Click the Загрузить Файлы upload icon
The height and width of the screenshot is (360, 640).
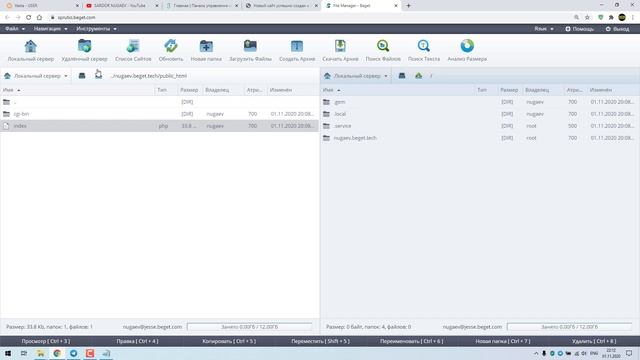click(250, 46)
